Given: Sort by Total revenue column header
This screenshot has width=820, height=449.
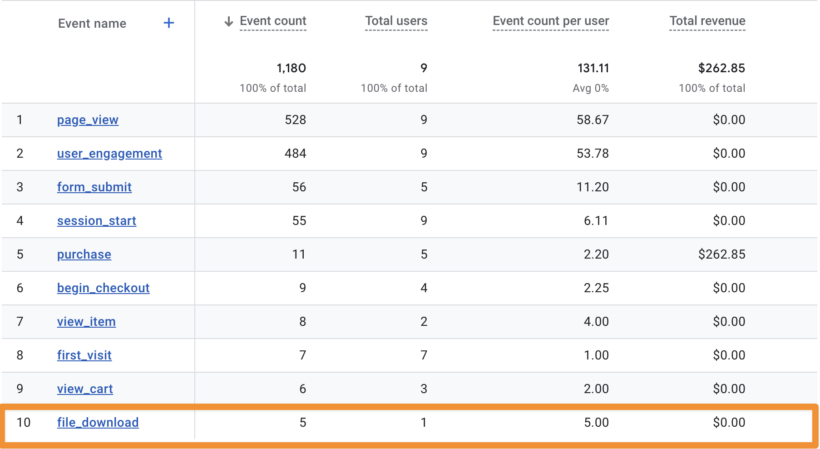Looking at the screenshot, I should (x=707, y=21).
